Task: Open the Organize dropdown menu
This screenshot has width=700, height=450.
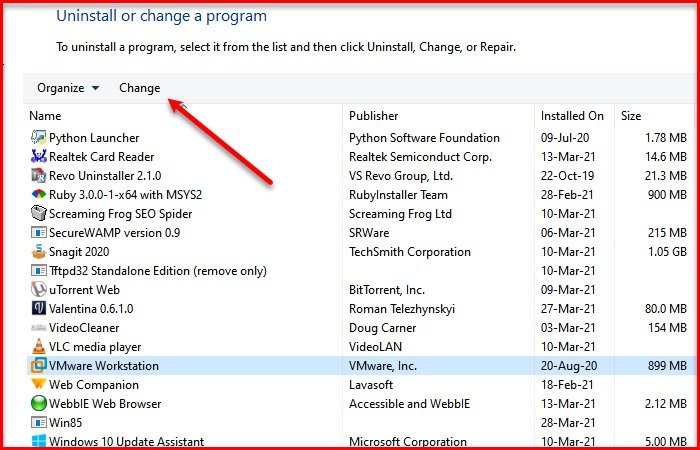Action: [x=68, y=88]
